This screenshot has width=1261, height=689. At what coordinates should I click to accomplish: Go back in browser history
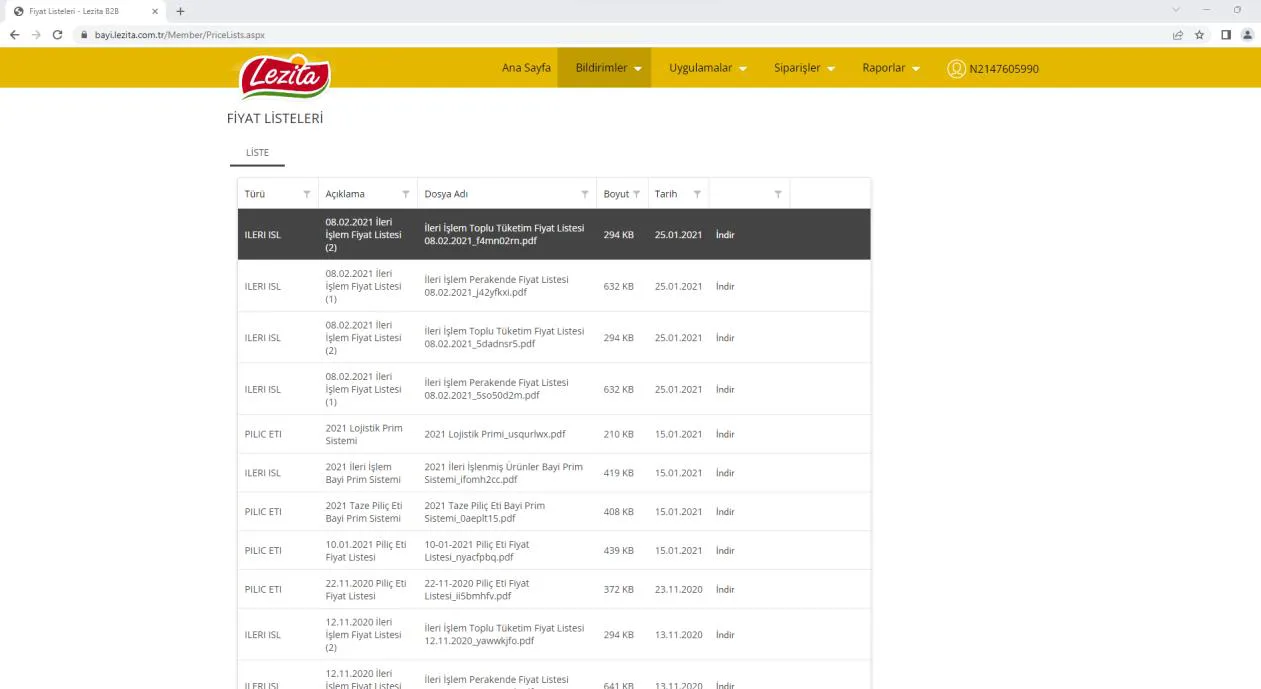[14, 34]
